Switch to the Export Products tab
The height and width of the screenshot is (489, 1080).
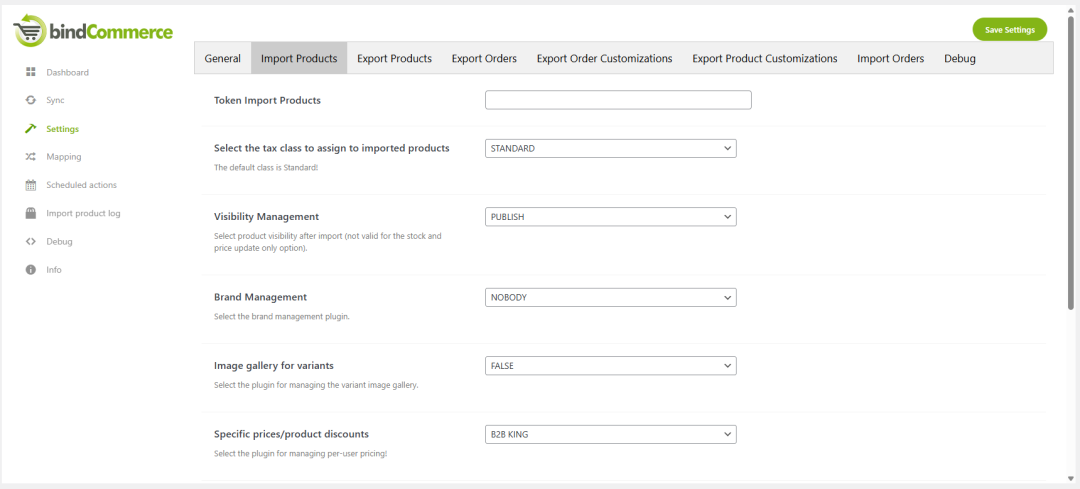pos(395,59)
